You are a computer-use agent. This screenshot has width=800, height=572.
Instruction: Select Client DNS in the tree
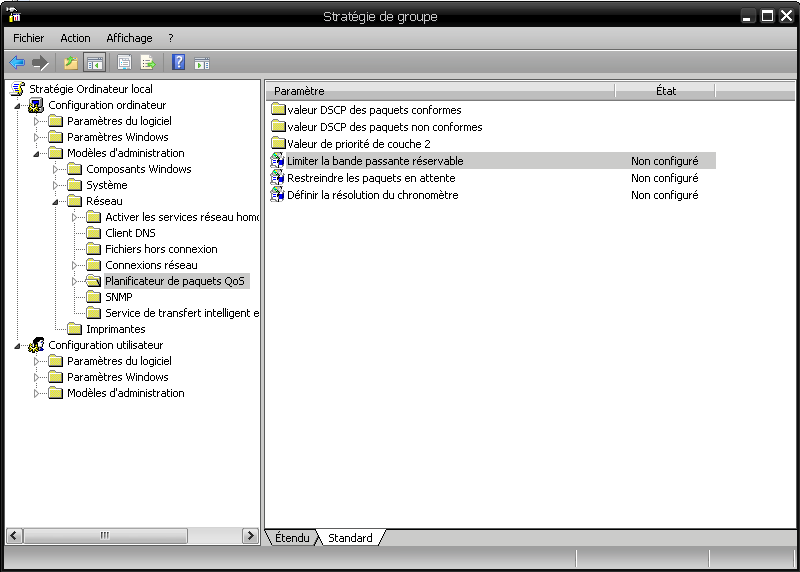130,233
